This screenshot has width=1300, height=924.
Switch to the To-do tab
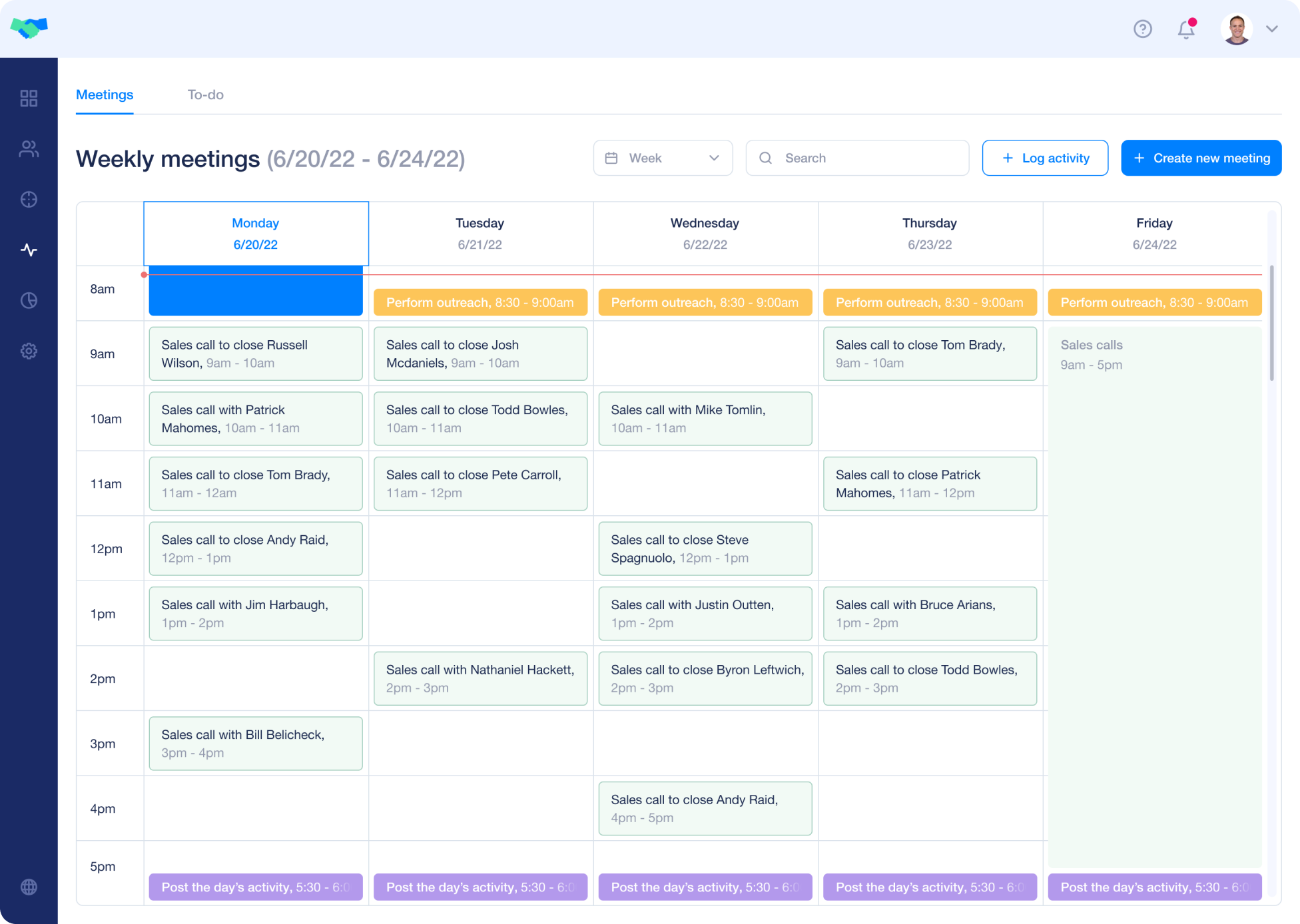point(205,95)
